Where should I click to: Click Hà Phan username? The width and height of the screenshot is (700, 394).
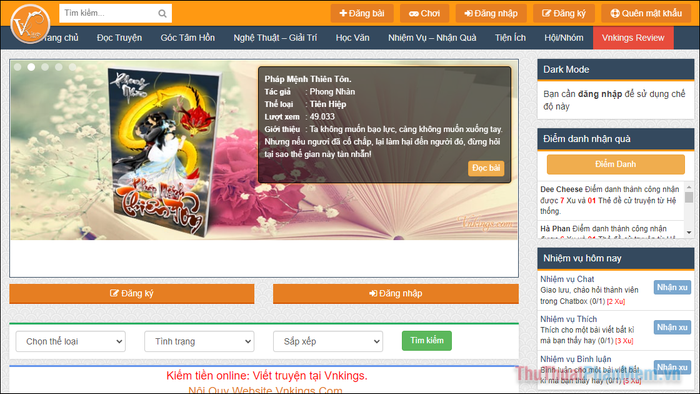(x=555, y=228)
